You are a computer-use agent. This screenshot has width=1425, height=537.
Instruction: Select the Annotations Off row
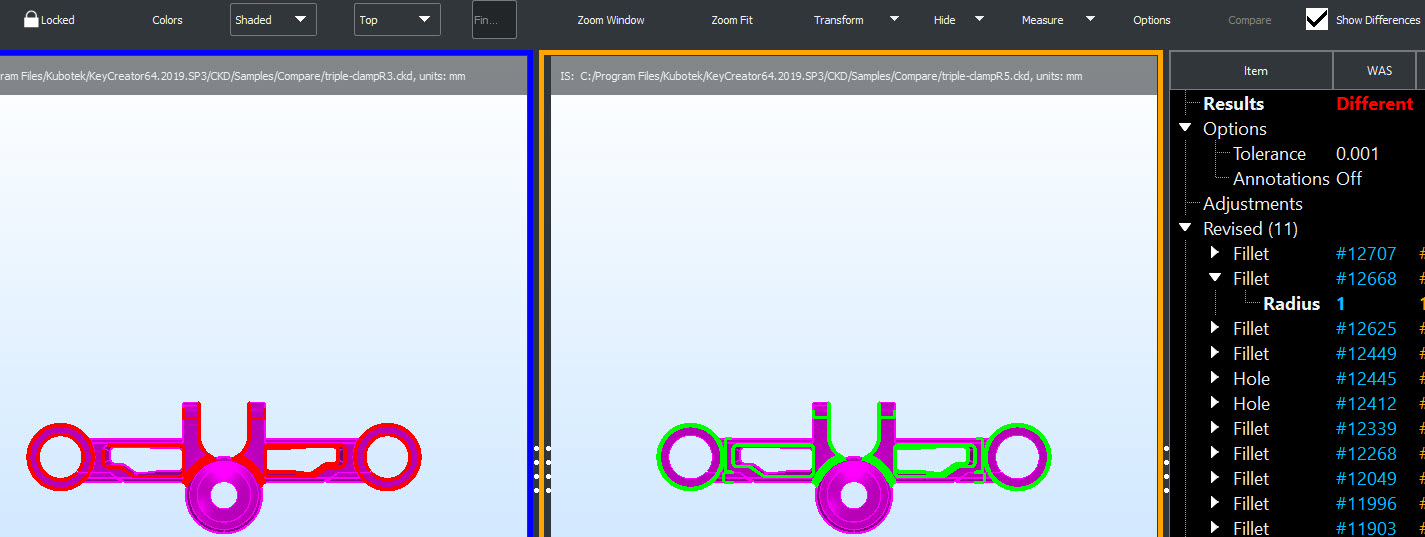1298,179
